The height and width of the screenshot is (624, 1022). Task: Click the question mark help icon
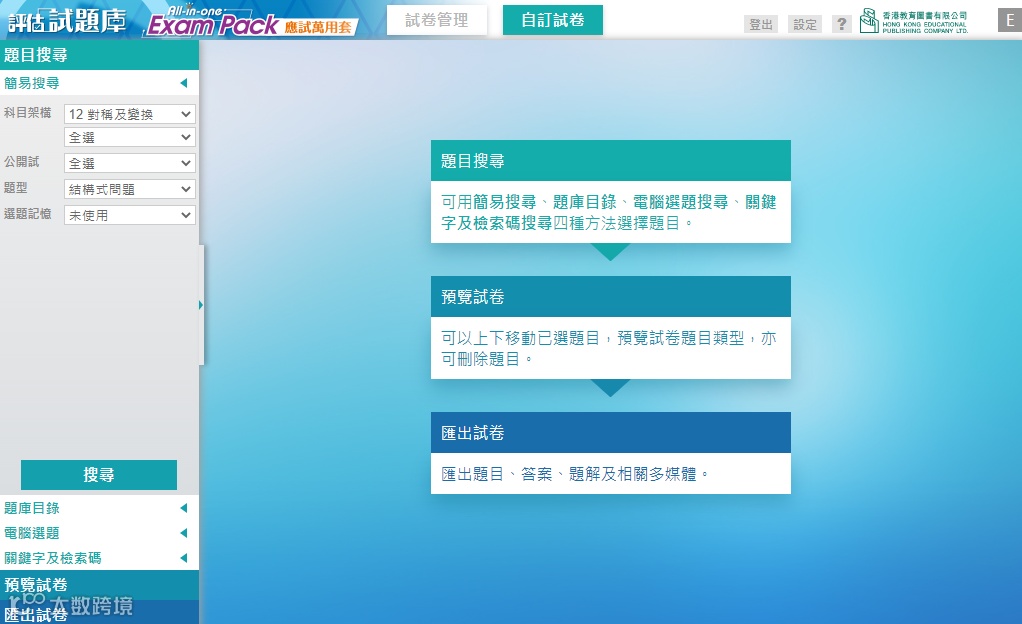(841, 25)
